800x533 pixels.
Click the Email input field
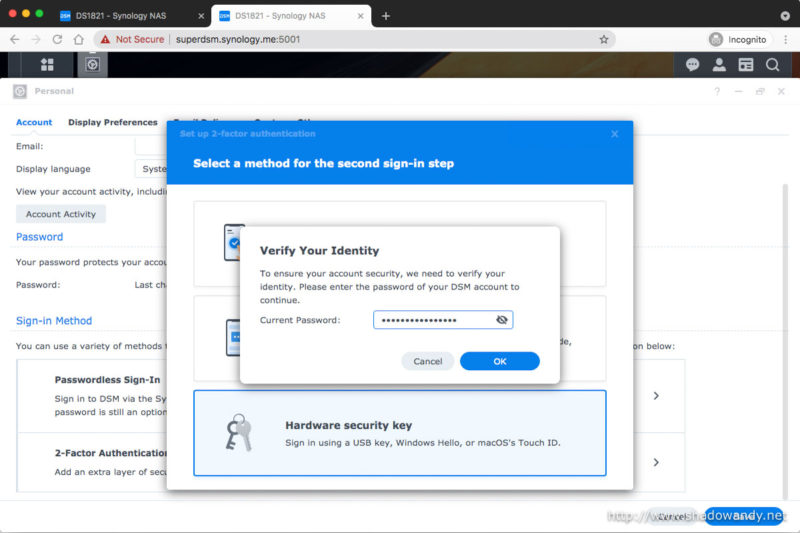[151, 146]
